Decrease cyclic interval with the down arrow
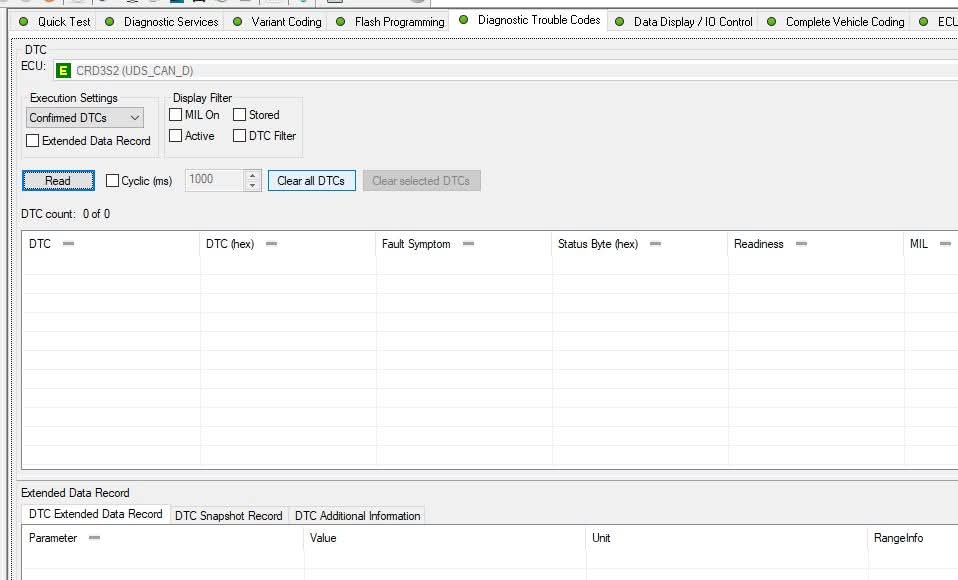 252,186
